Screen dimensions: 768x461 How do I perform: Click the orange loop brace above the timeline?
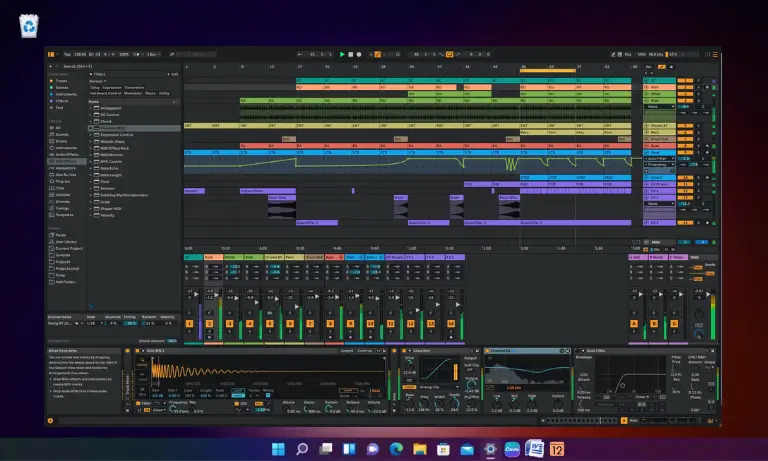click(x=548, y=71)
